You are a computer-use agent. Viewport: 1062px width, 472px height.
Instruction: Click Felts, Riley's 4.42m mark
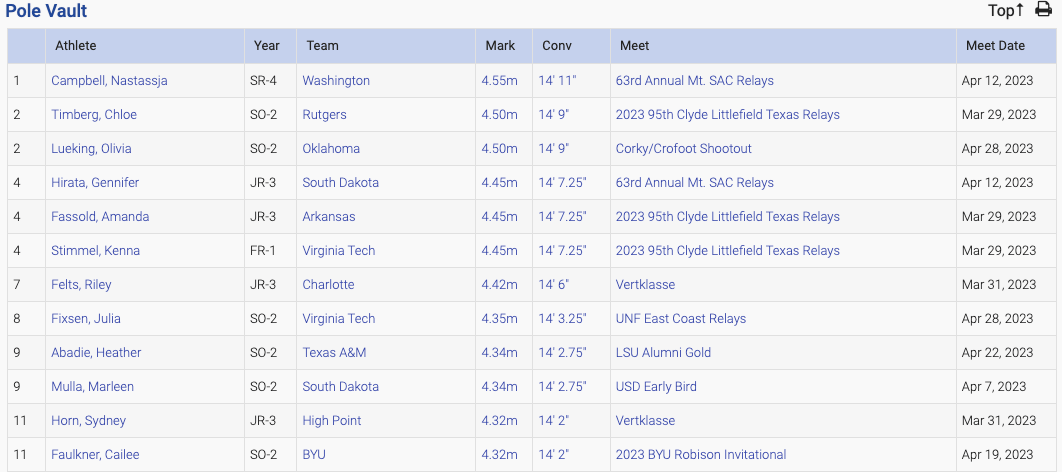tap(499, 284)
